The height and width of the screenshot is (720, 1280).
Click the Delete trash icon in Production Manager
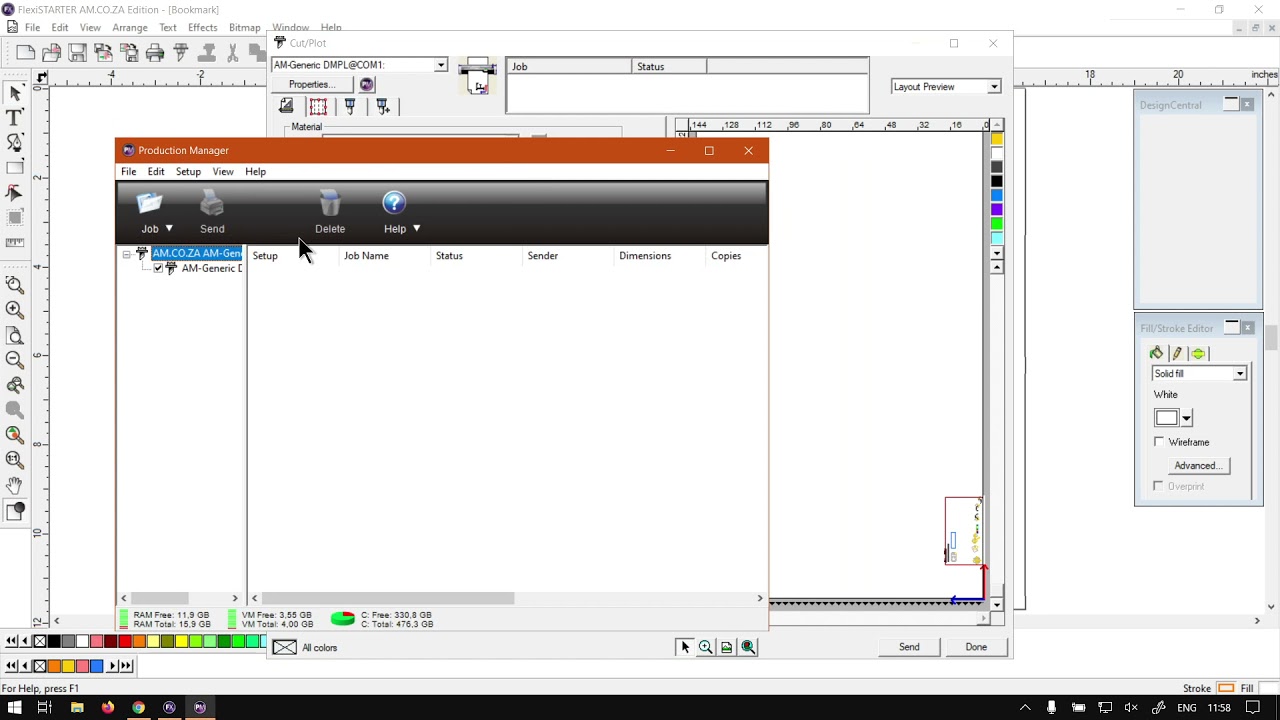pos(330,204)
